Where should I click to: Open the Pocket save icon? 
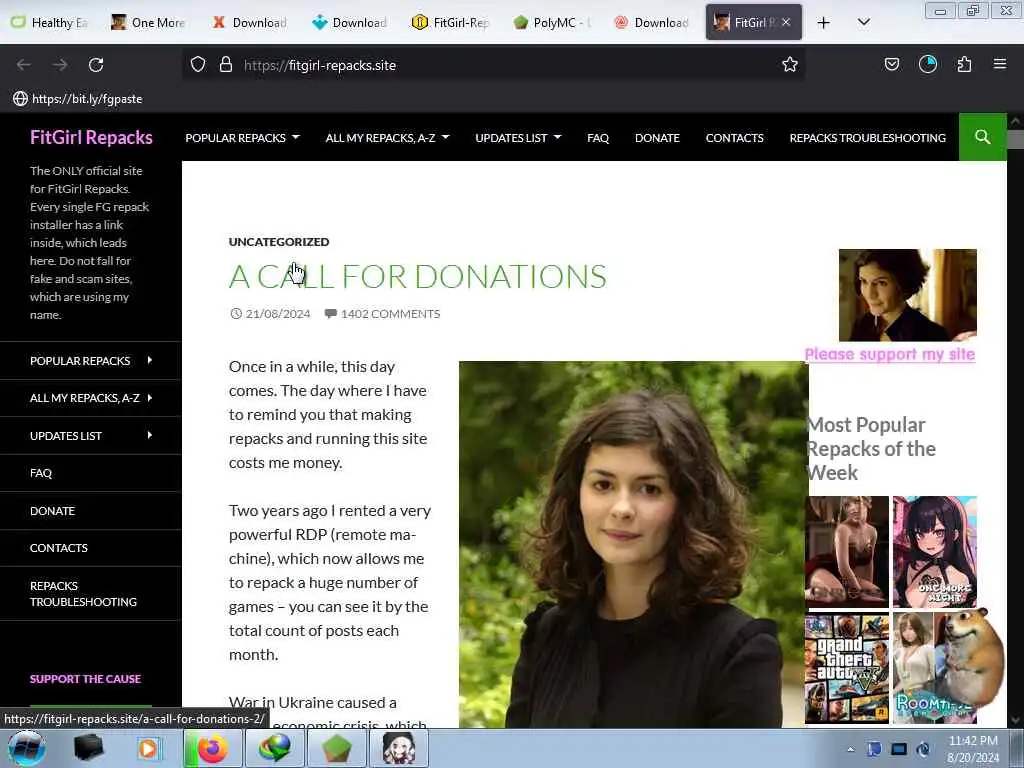[891, 64]
